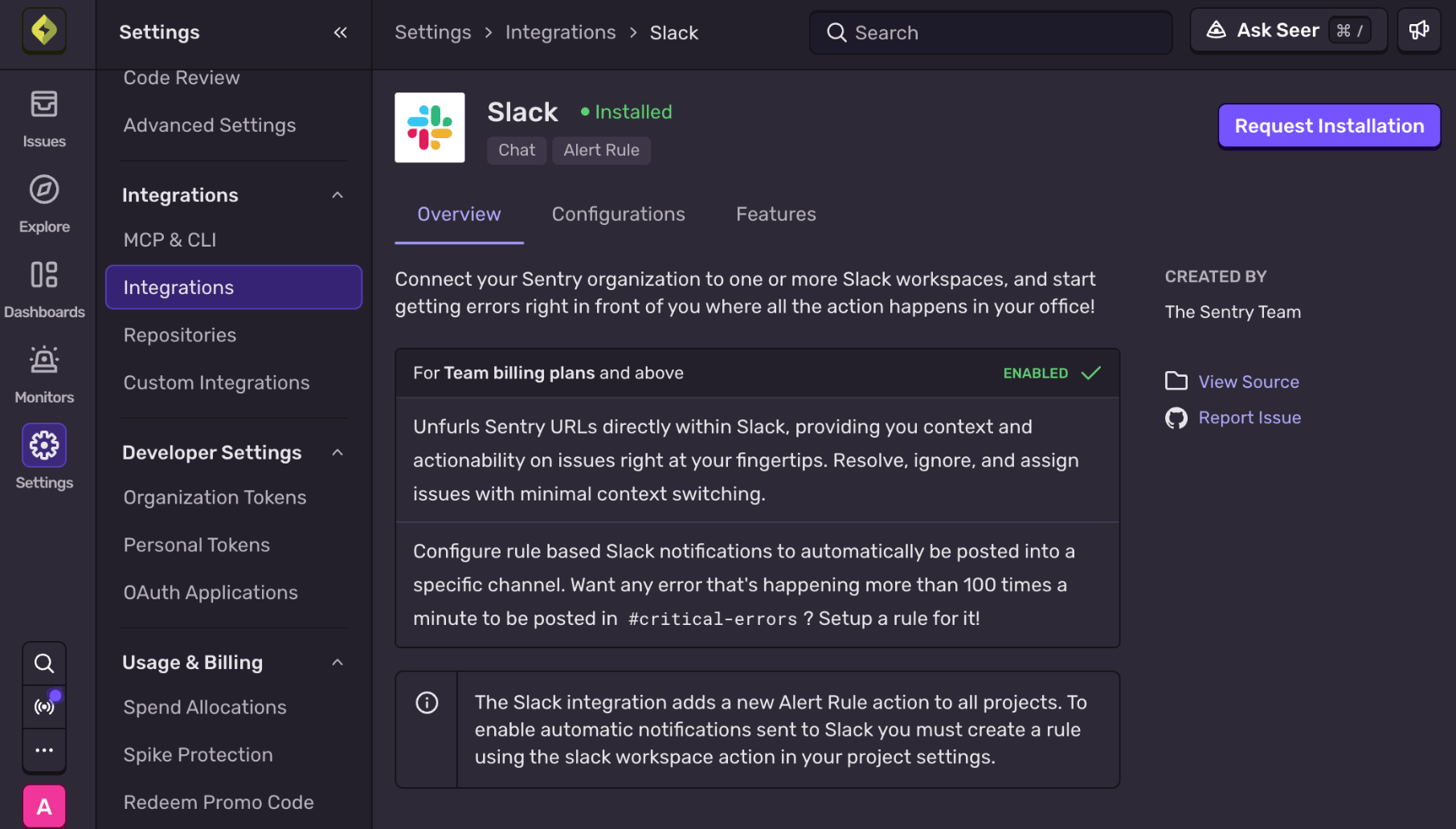Open the Explore compass icon
The image size is (1456, 829).
pyautogui.click(x=44, y=190)
